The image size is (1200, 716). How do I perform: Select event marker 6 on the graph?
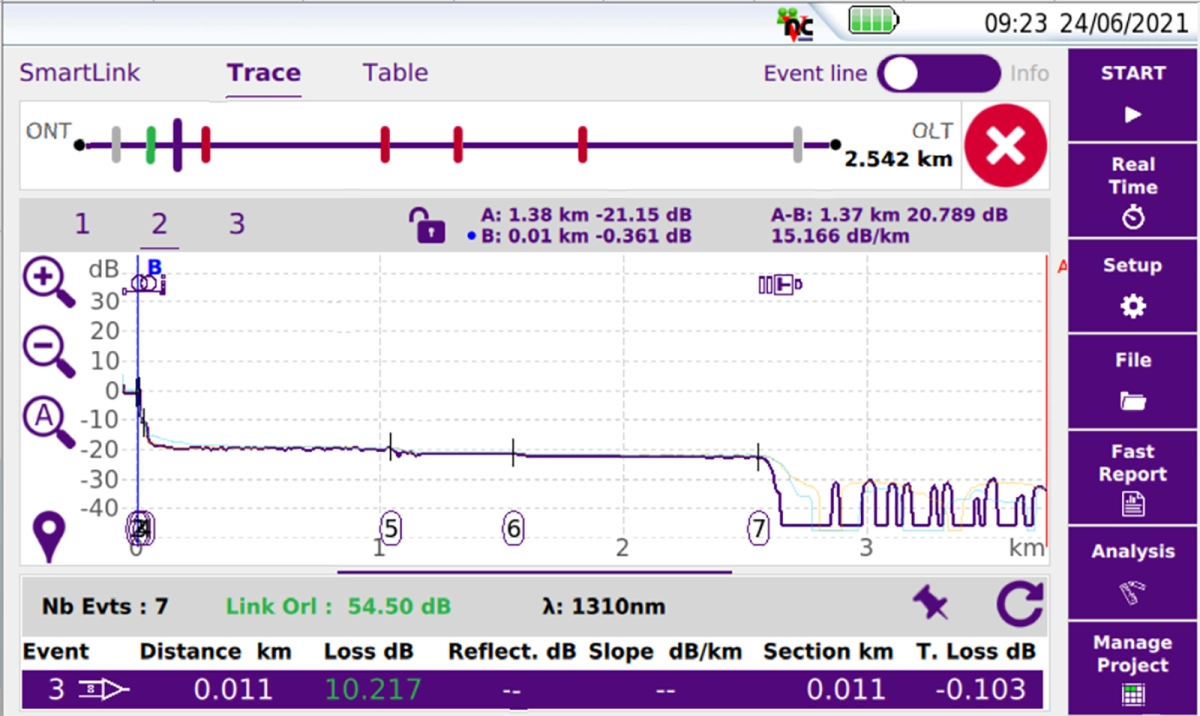pos(513,528)
